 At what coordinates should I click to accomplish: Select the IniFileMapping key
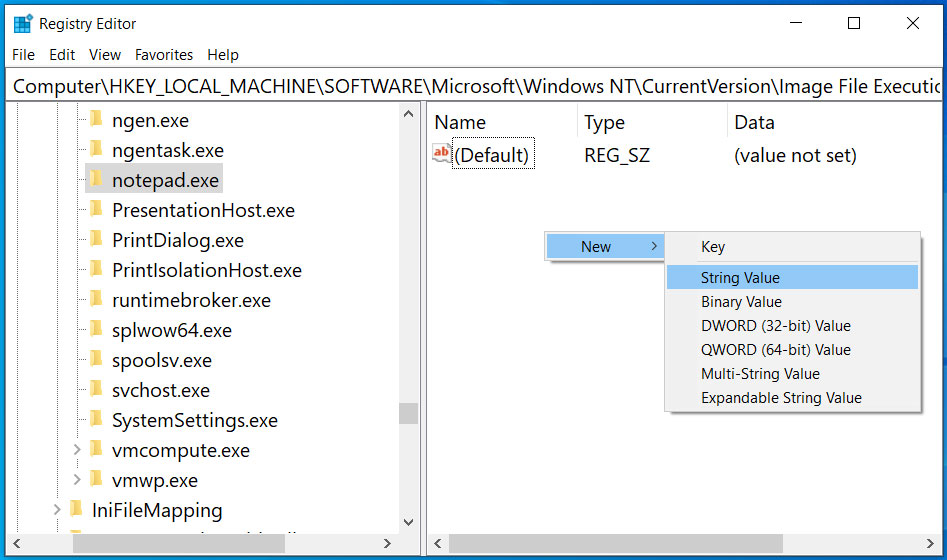coord(157,510)
